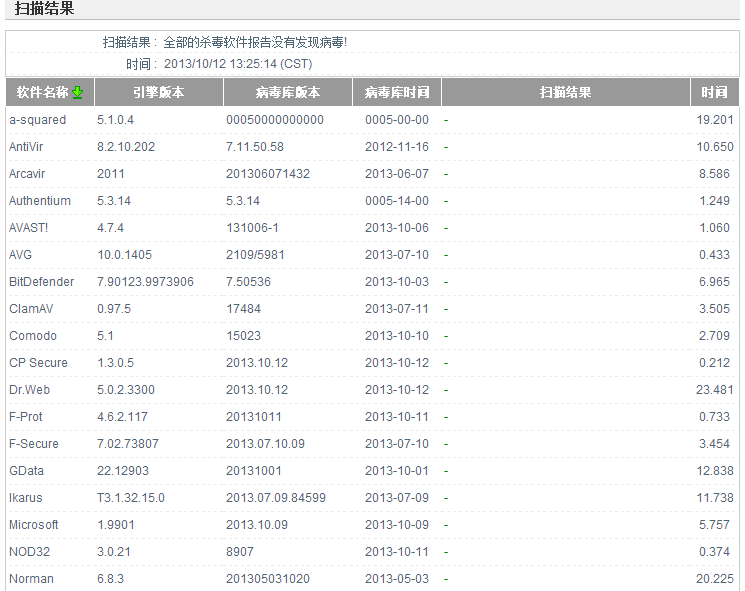The width and height of the screenshot is (745, 591).
Task: Click virus database version 8907
Action: tap(240, 552)
